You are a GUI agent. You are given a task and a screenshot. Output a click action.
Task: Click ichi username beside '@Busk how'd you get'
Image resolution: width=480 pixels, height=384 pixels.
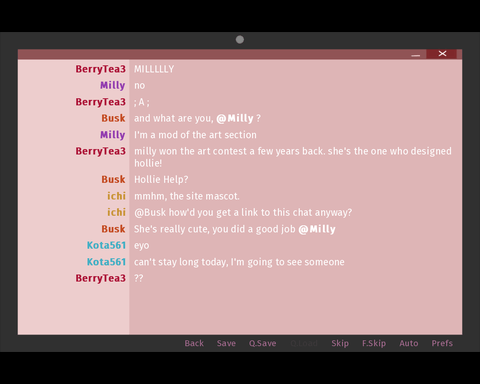(x=116, y=212)
